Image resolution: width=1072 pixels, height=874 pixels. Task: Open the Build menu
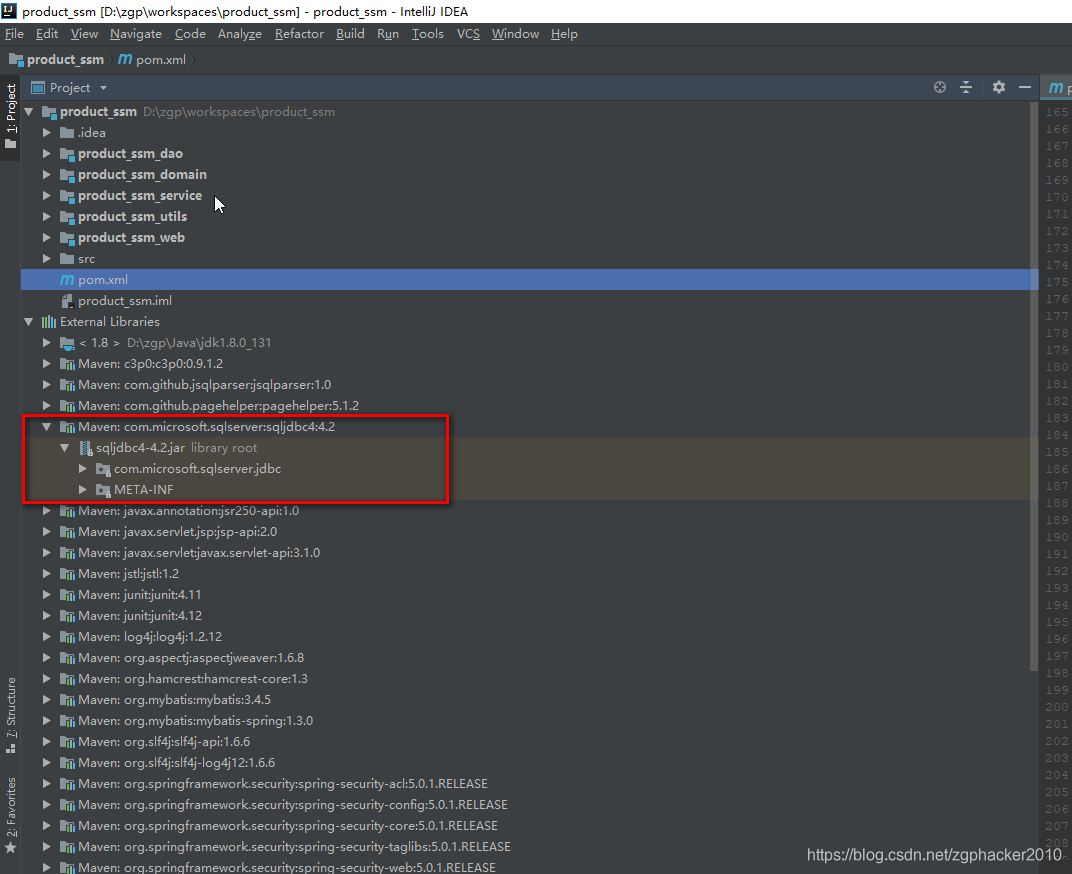pos(350,34)
